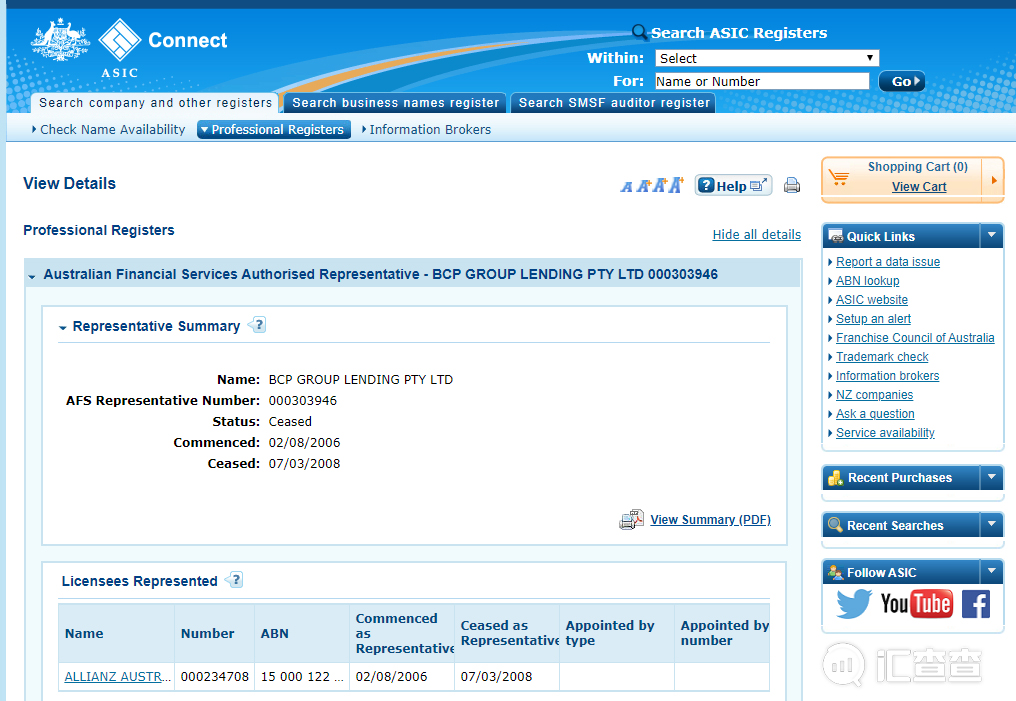Screen dimensions: 1016x701
Task: Click the Quick Links panel icon
Action: tap(836, 236)
